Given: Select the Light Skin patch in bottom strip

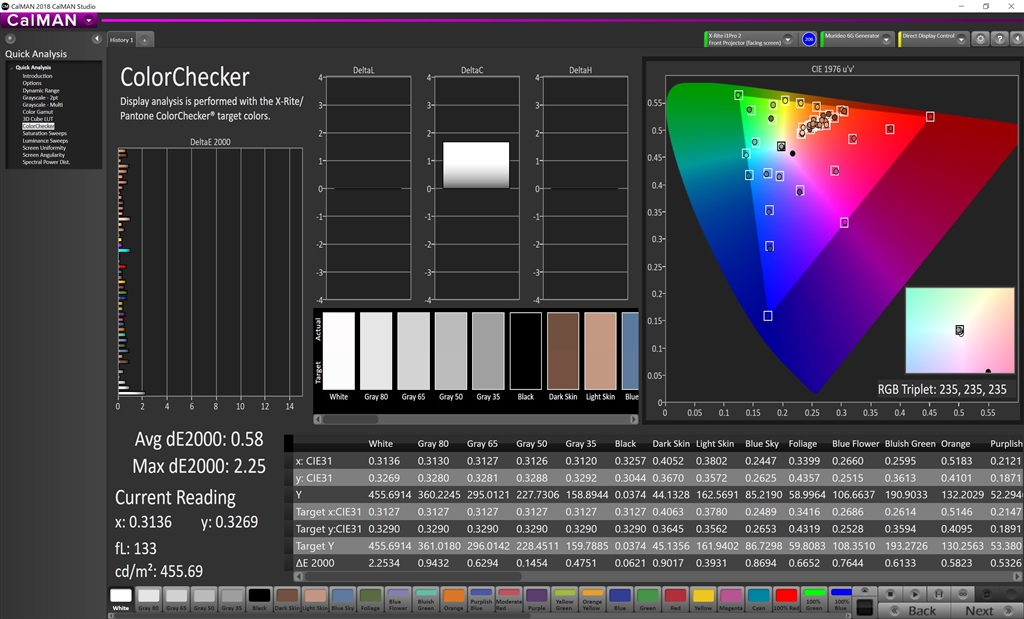Looking at the screenshot, I should pos(315,599).
